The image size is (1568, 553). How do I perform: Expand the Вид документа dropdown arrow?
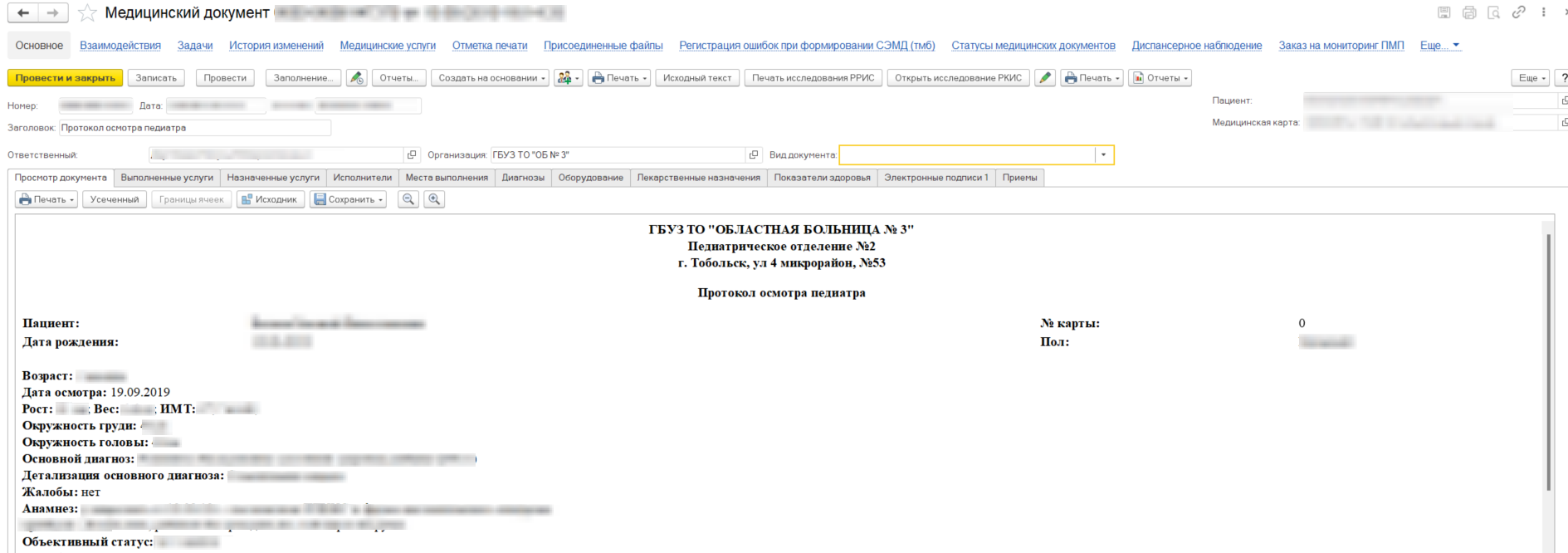1103,155
